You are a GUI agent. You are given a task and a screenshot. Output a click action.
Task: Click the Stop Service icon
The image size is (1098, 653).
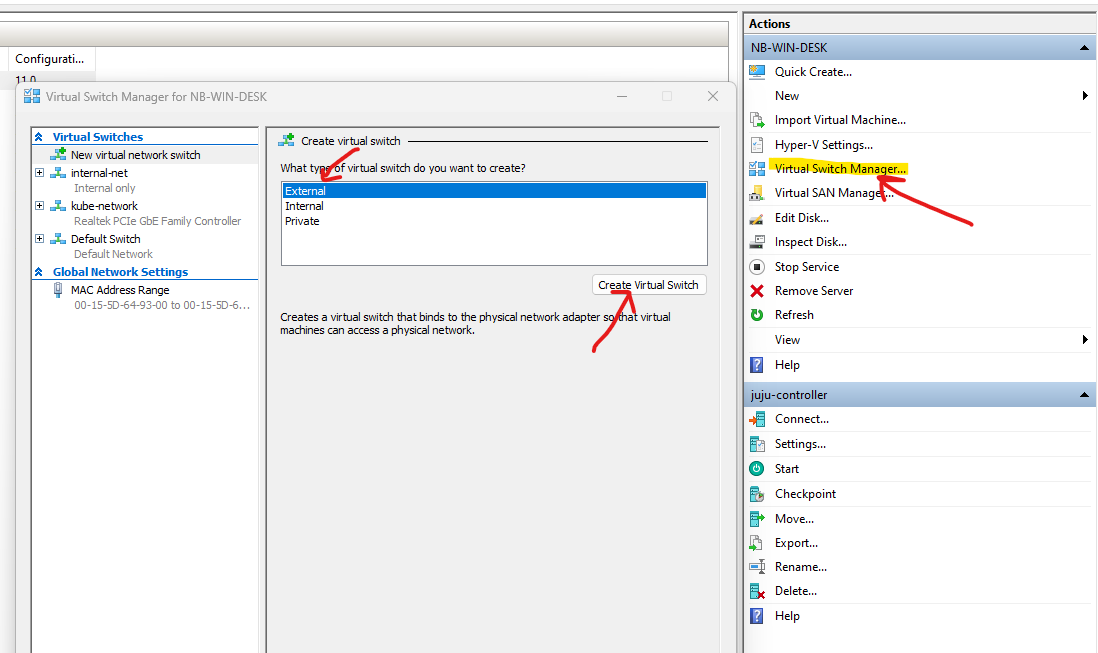pyautogui.click(x=757, y=267)
